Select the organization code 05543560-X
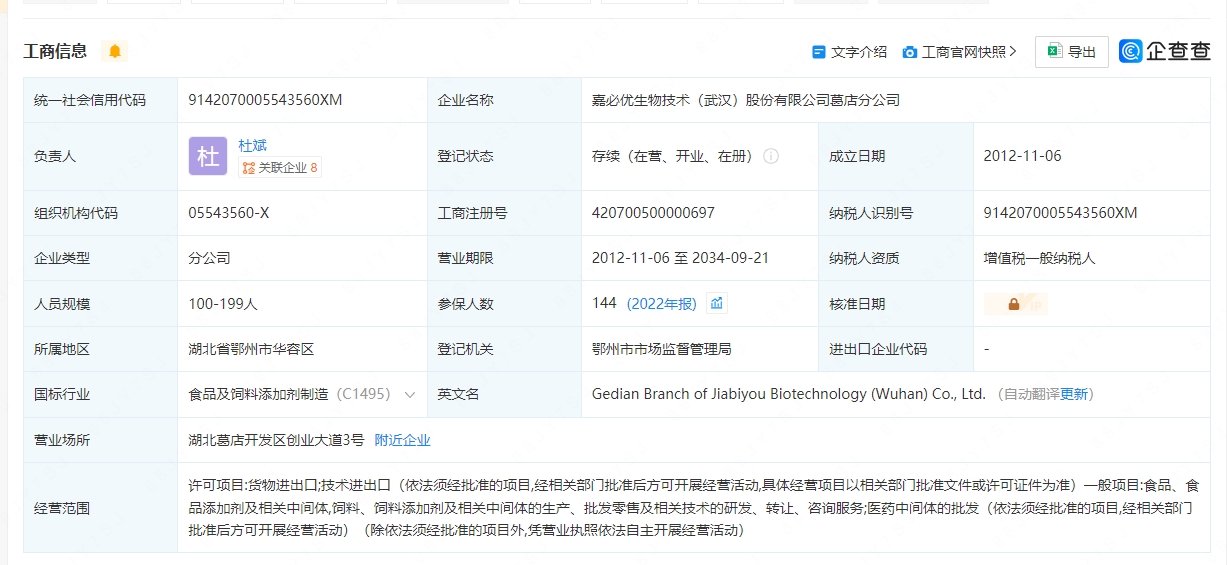Image resolution: width=1227 pixels, height=565 pixels. click(228, 213)
